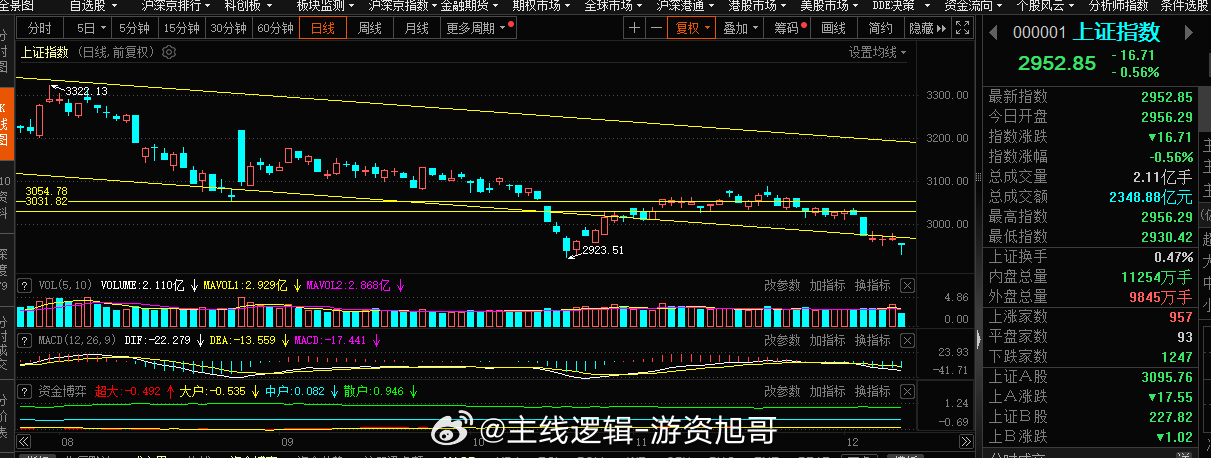Image resolution: width=1211 pixels, height=458 pixels.
Task: Select 上涨家数 value 957
Action: [x=1180, y=316]
